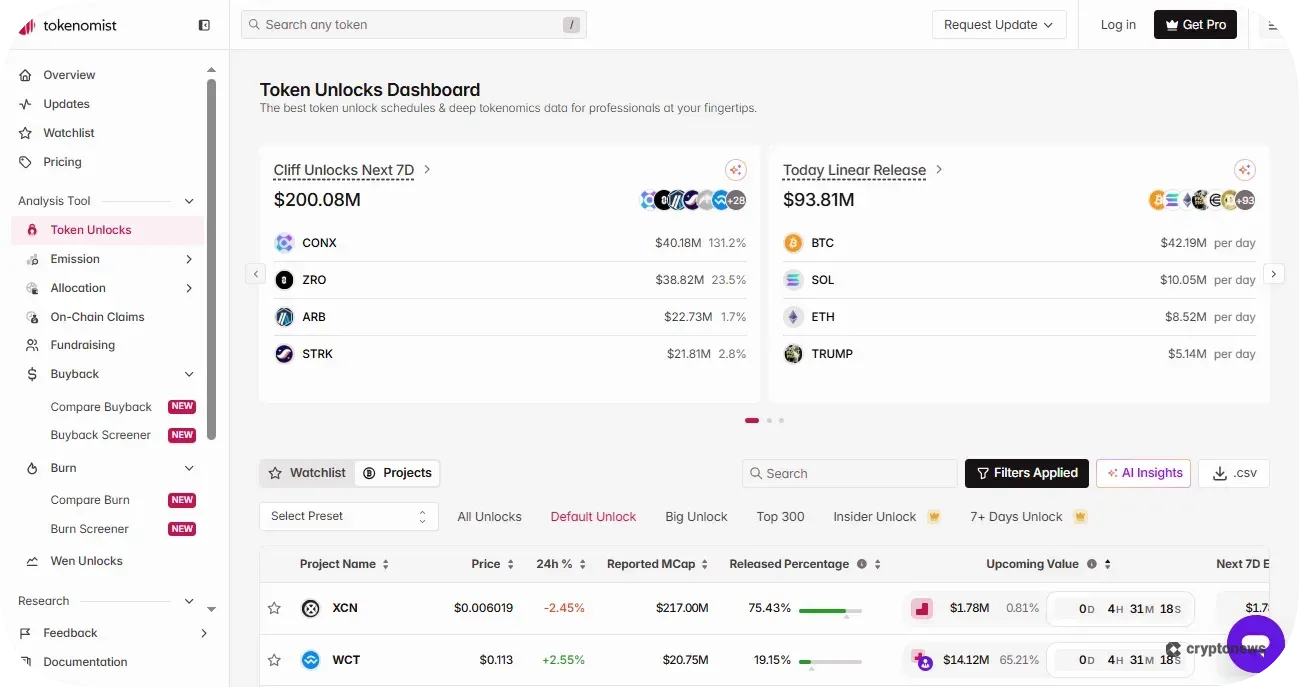Switch to the Projects tab
The height and width of the screenshot is (687, 1299).
397,472
